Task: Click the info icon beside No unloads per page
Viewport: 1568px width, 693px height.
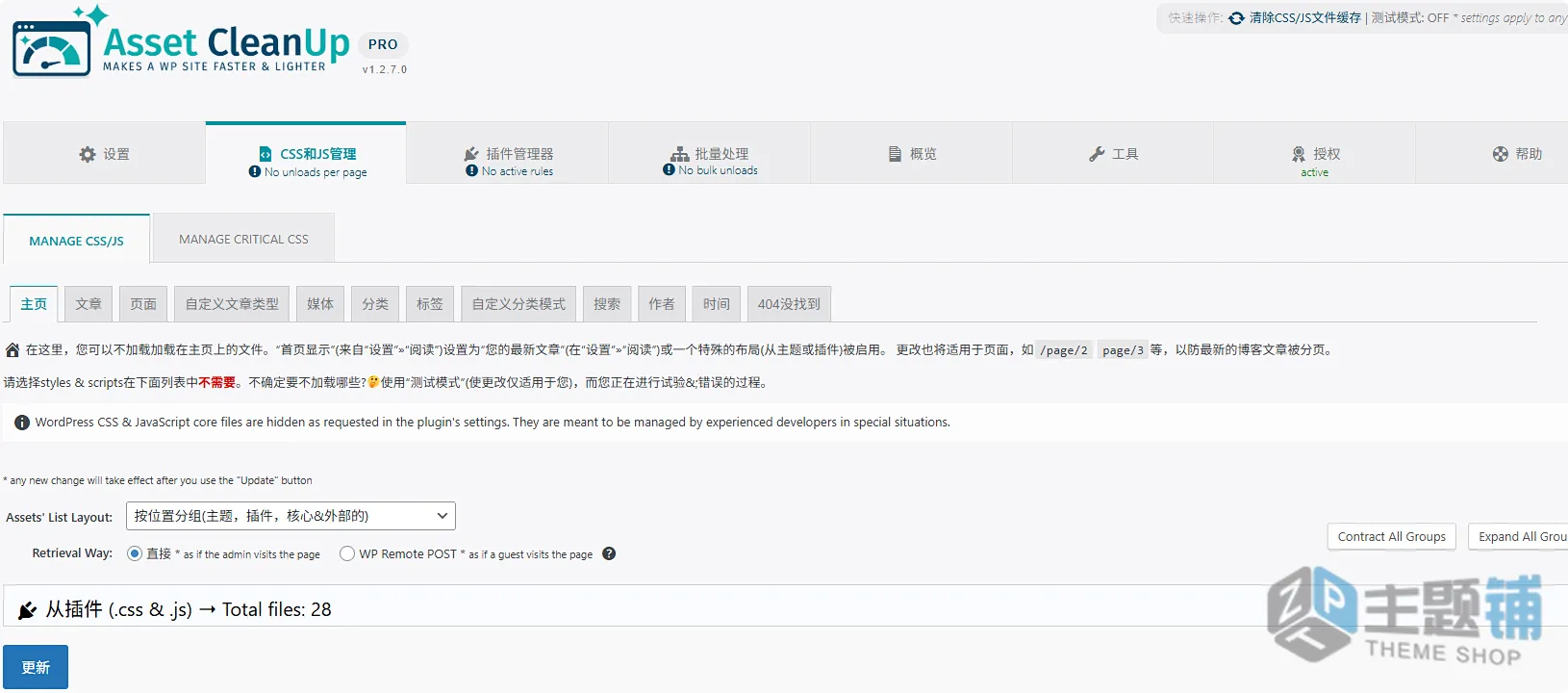Action: pyautogui.click(x=255, y=171)
